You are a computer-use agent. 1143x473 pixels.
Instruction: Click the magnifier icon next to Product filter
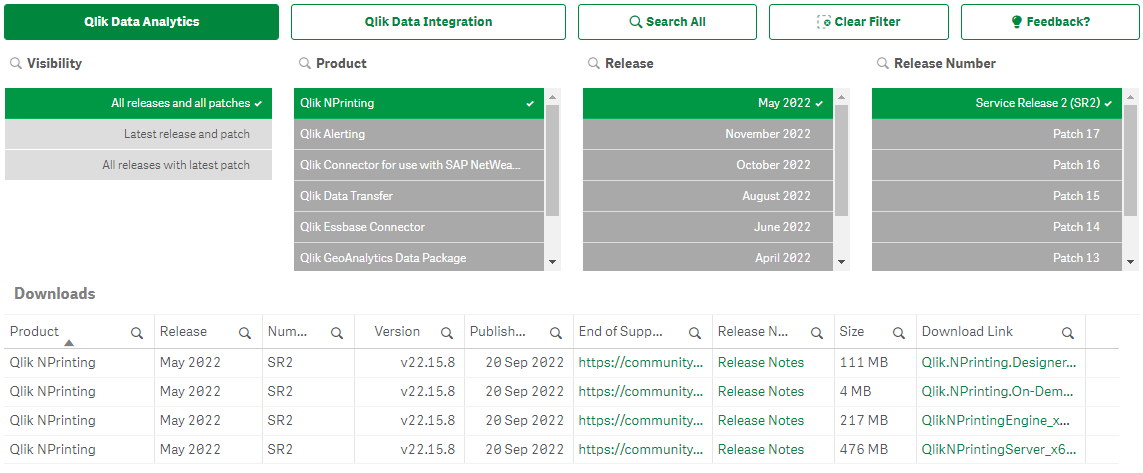tap(303, 63)
